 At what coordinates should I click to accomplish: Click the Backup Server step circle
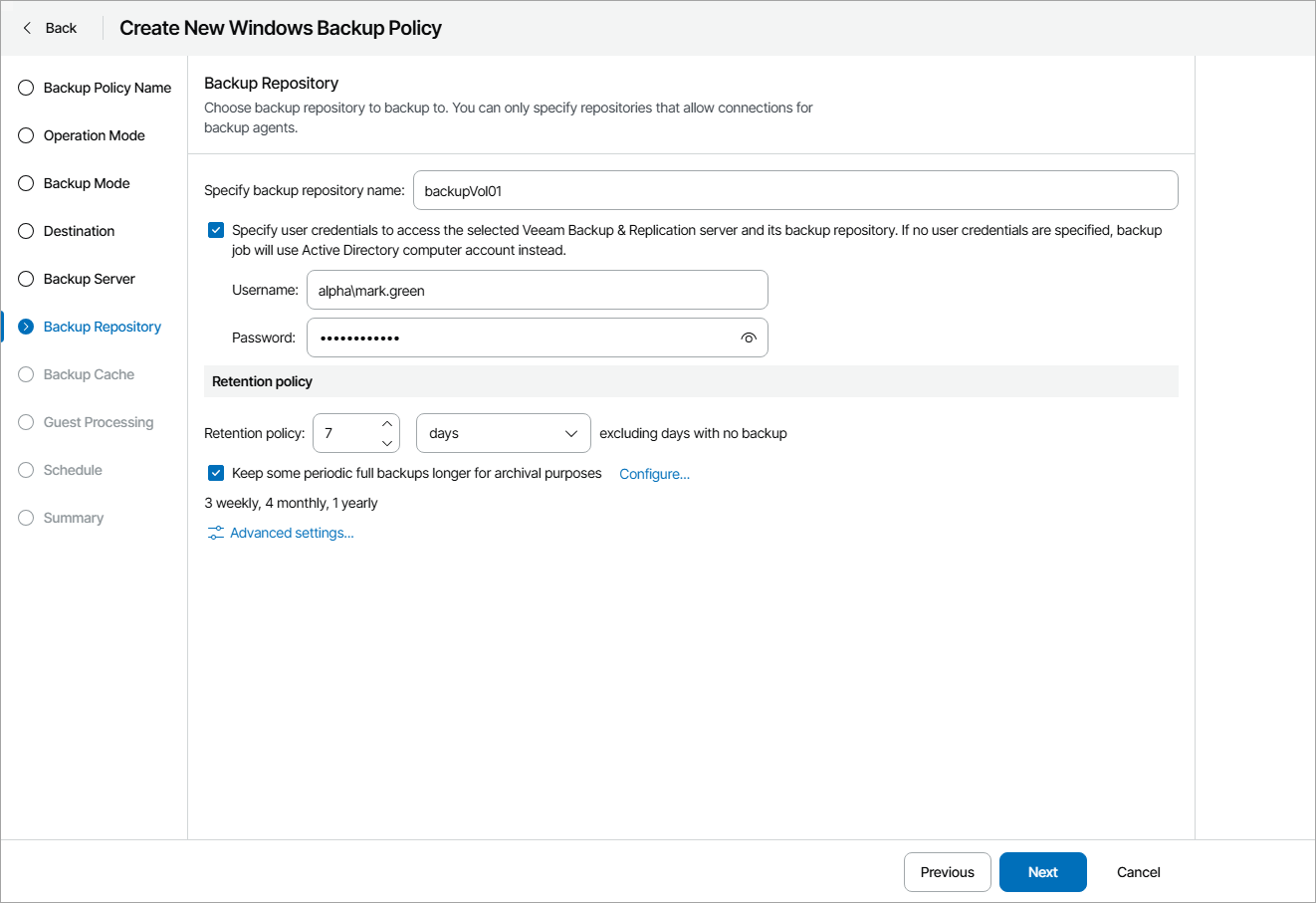(x=26, y=279)
